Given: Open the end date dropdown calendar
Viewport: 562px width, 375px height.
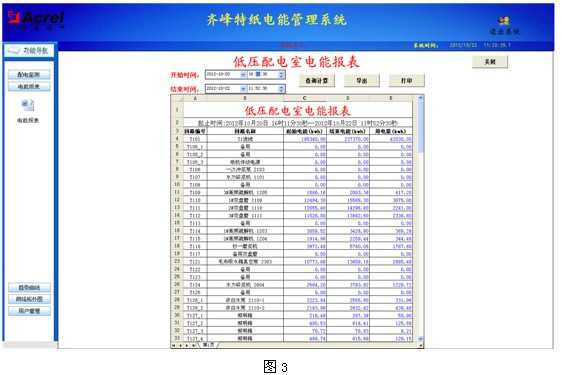Looking at the screenshot, I should [243, 89].
